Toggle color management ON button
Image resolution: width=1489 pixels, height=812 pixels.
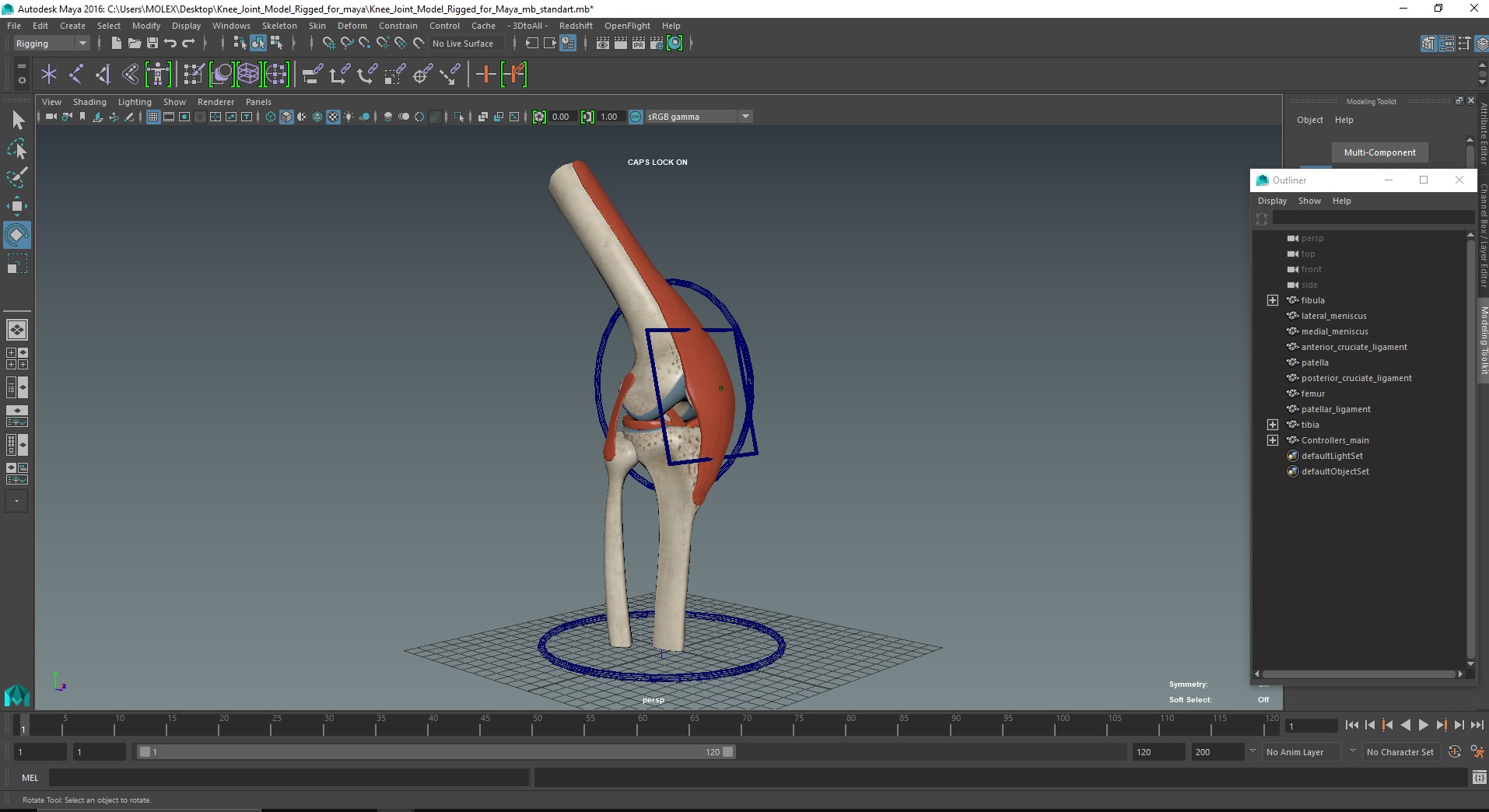636,117
